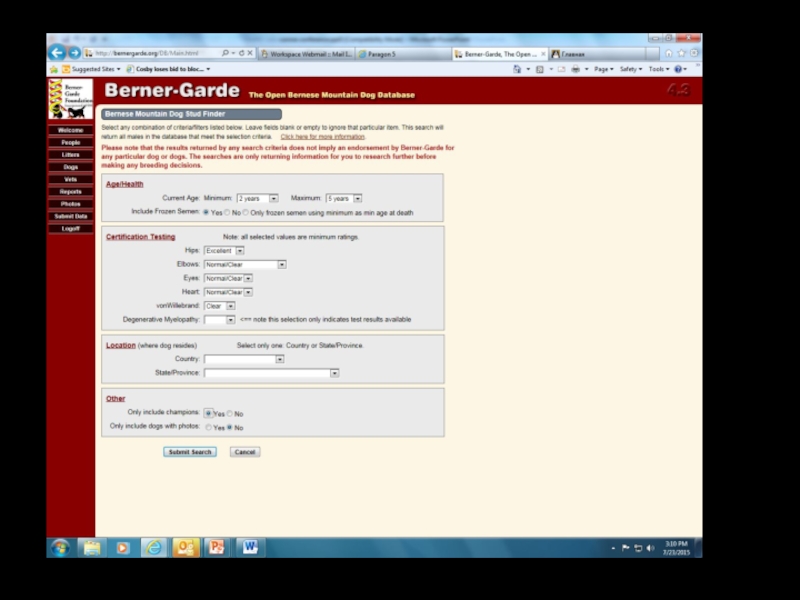Open Word from the taskbar
This screenshot has height=600, width=800.
(x=249, y=548)
